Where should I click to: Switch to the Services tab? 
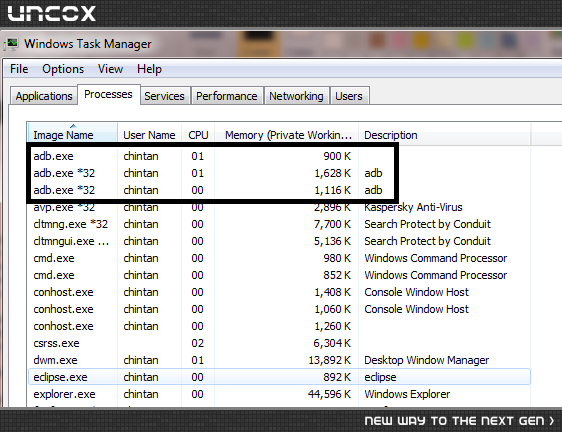click(164, 96)
